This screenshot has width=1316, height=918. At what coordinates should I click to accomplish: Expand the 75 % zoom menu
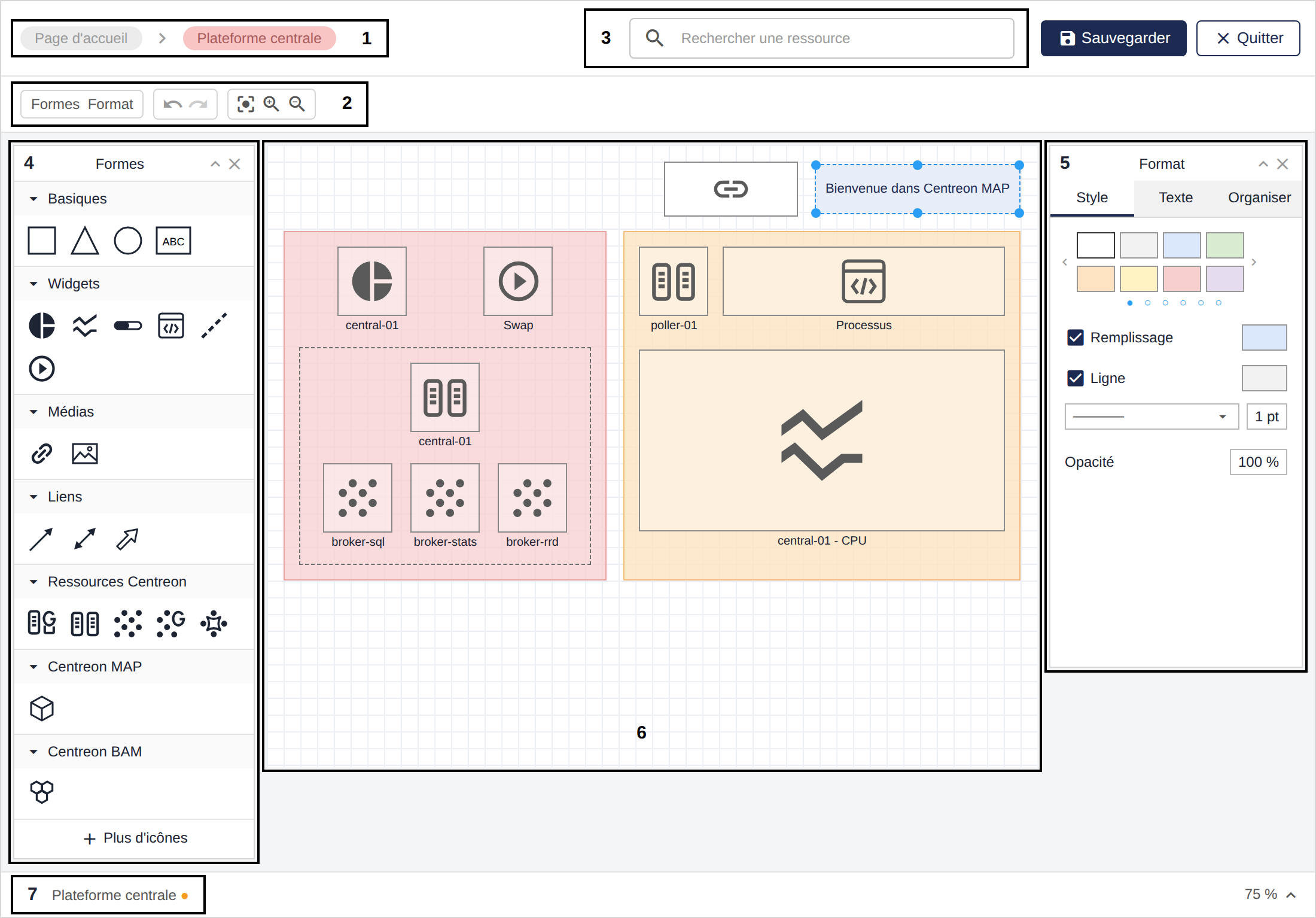coord(1290,895)
